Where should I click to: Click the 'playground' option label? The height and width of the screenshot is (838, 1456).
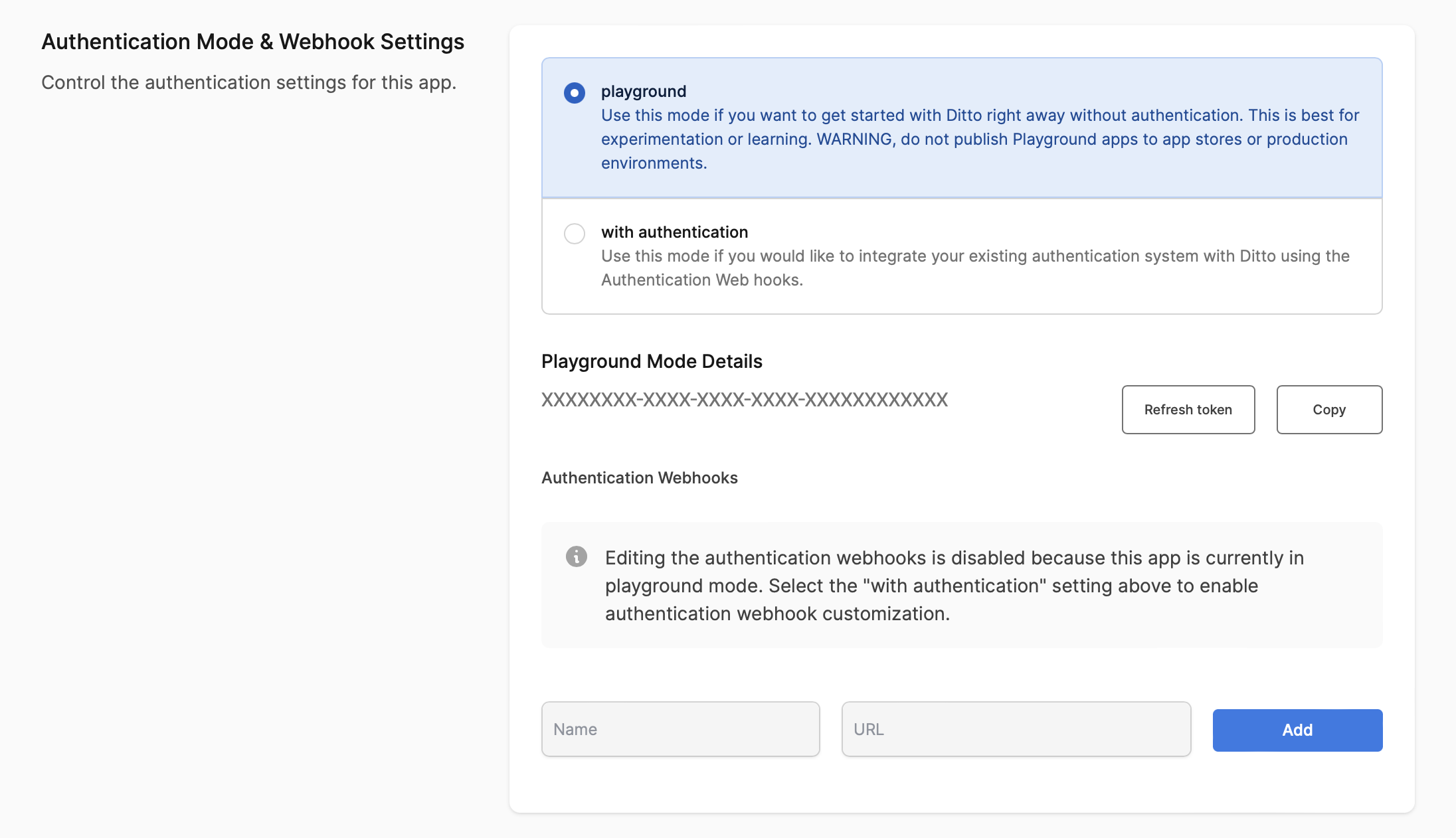point(643,92)
